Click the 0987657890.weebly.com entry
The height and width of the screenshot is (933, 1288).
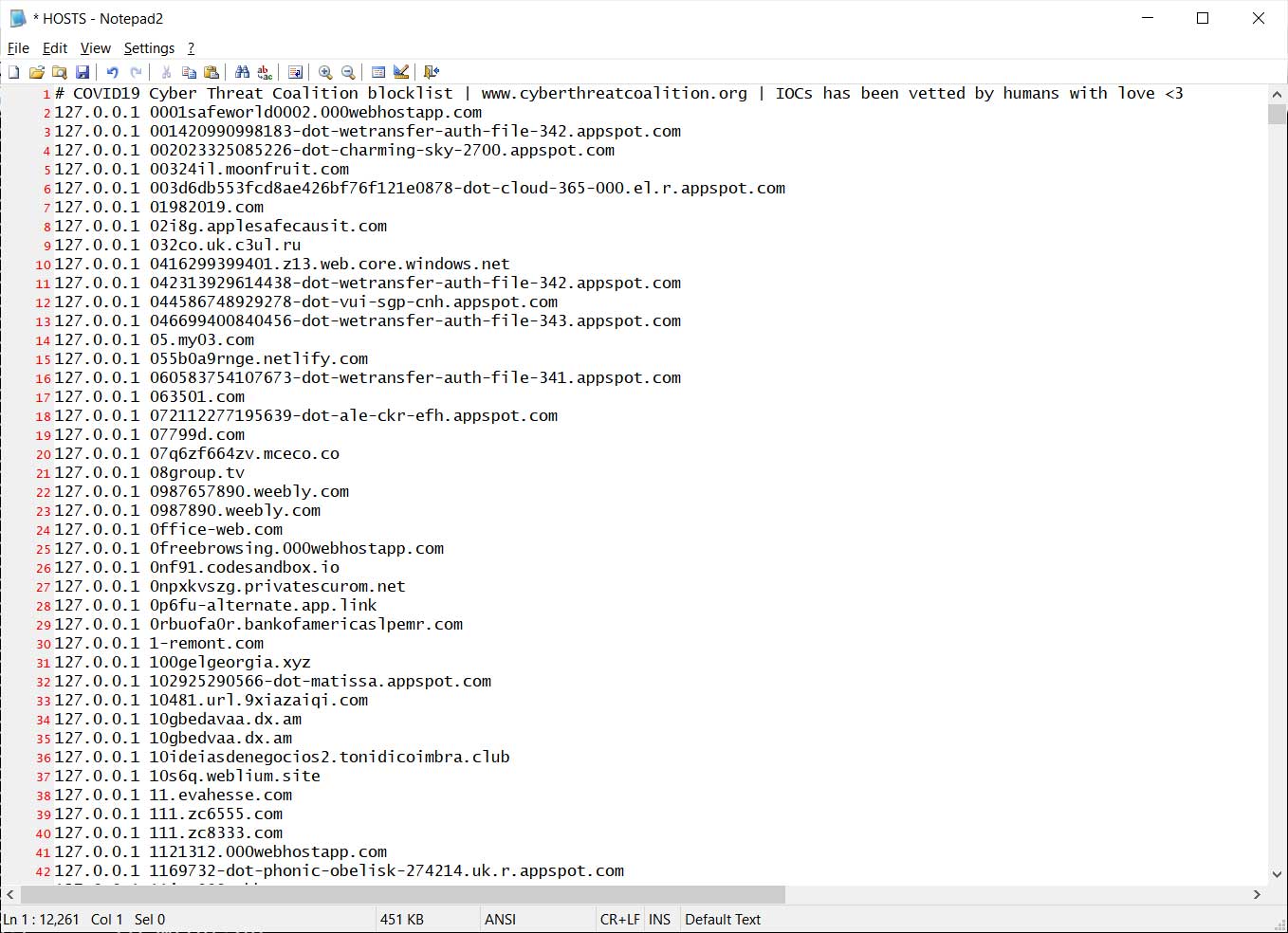[249, 491]
